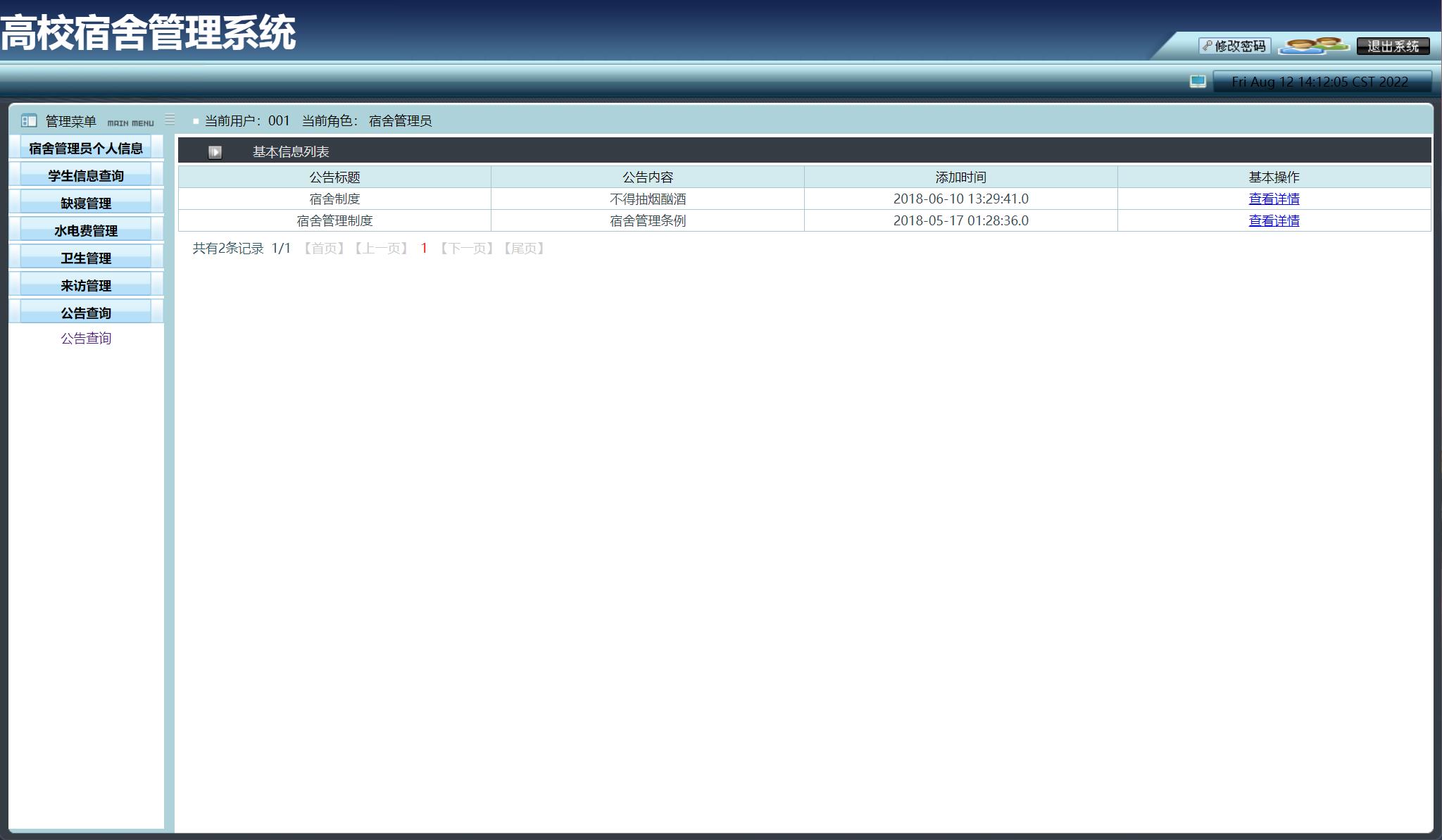
Task: Expand the 学生信息查询 menu section
Action: coord(86,176)
